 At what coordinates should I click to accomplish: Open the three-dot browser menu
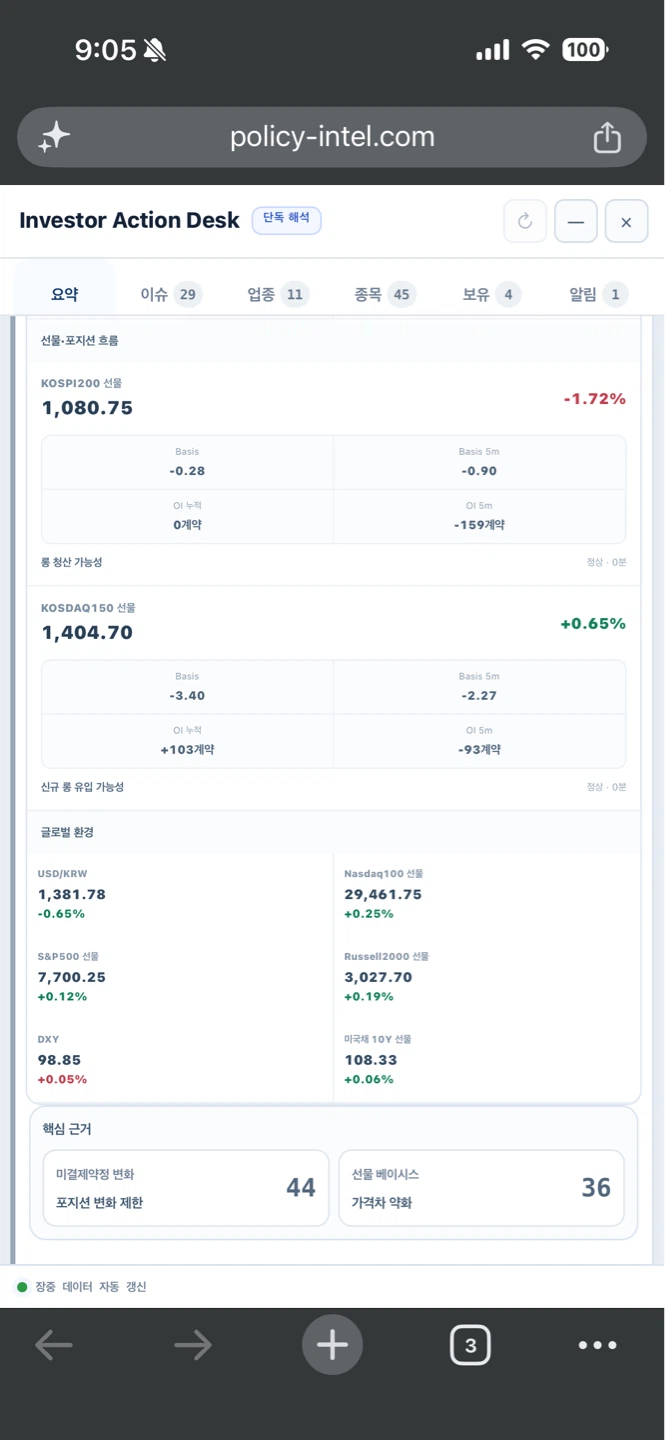[598, 1345]
